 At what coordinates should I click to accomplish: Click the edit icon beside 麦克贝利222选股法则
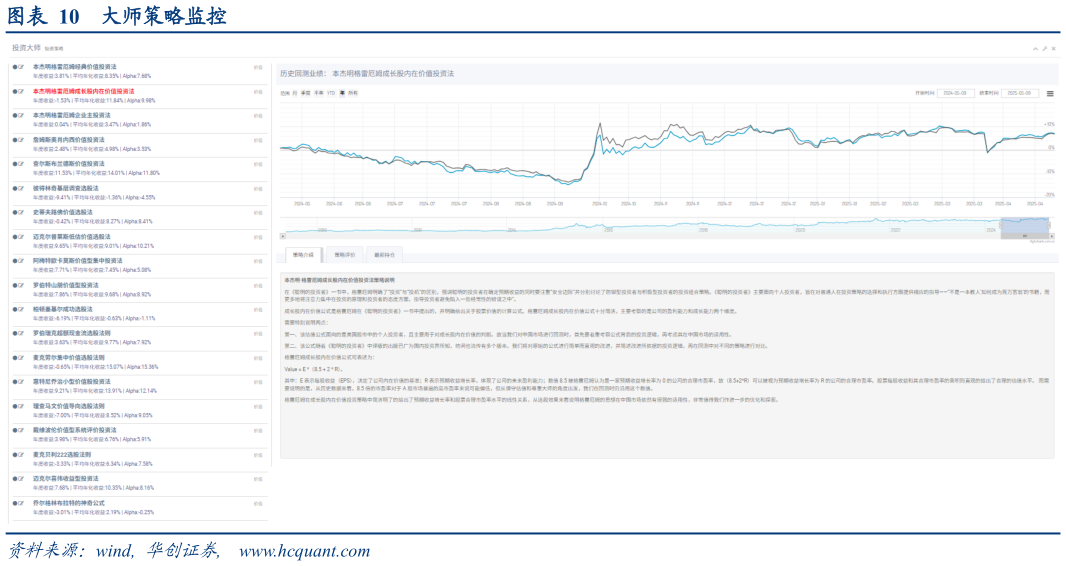click(20, 455)
